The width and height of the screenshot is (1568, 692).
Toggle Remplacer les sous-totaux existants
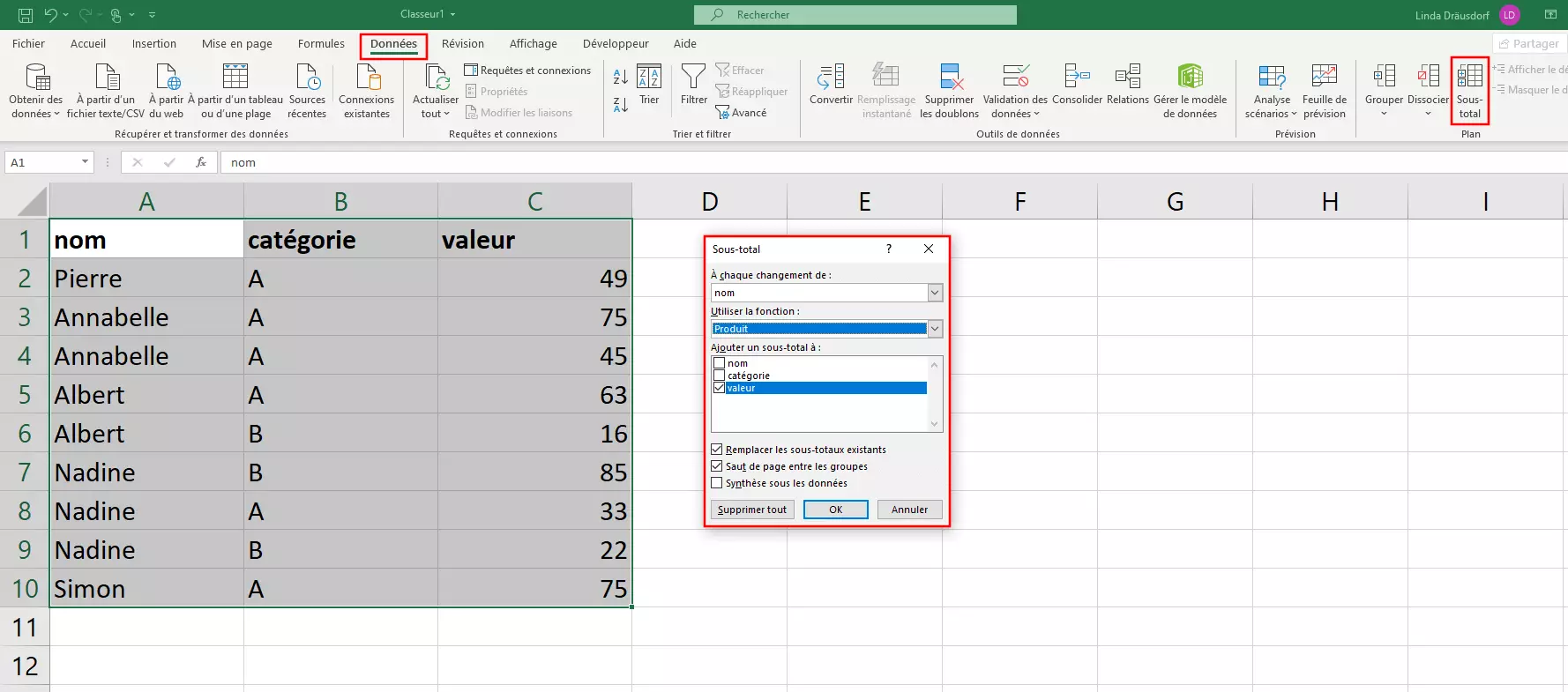click(717, 450)
